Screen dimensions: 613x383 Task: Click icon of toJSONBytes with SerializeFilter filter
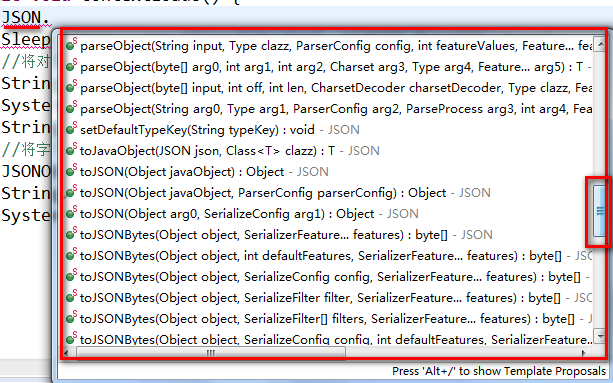click(x=71, y=297)
